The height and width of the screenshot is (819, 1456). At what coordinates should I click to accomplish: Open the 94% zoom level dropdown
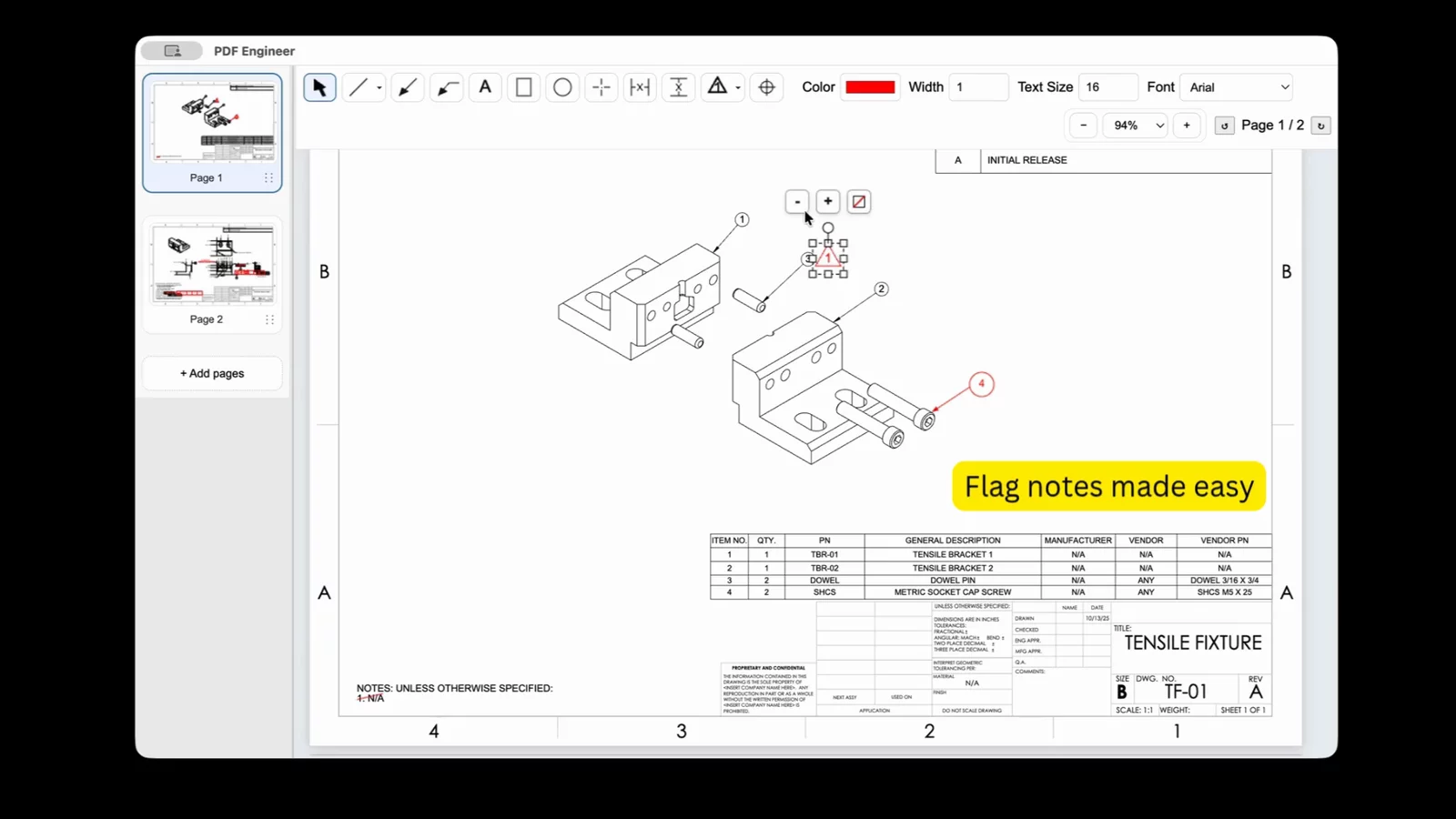1134,126
